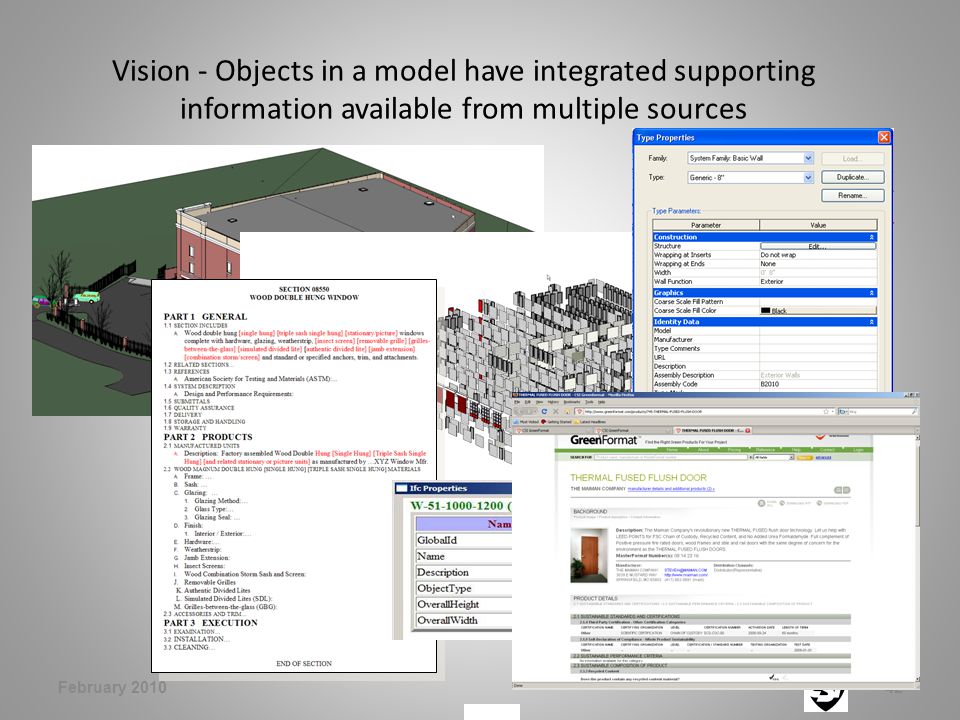960x720 pixels.
Task: Click the W-51-1000-1200 heading in Ifc Properties
Action: click(x=460, y=506)
